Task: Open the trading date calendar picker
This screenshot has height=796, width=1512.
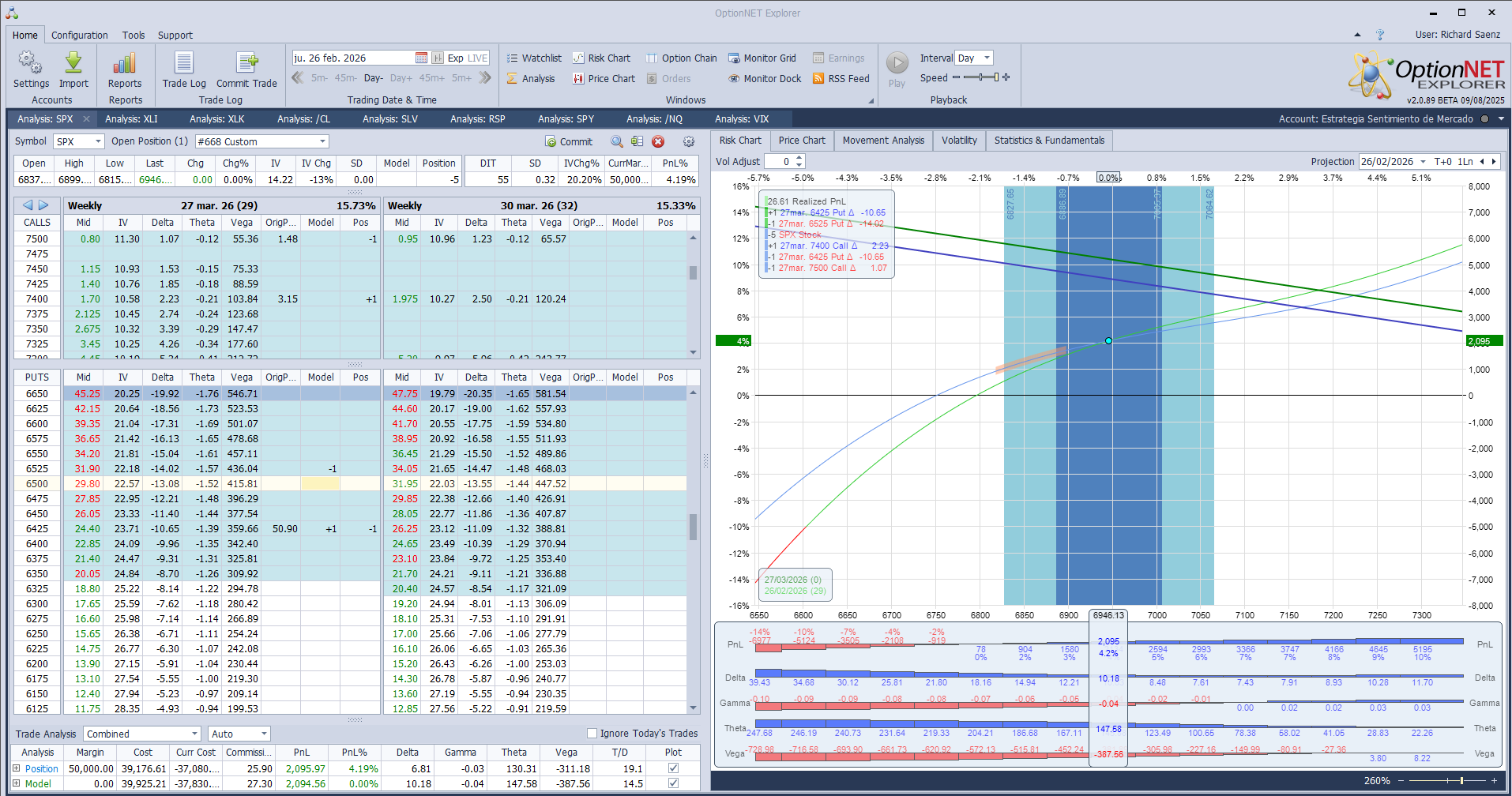Action: 421,58
